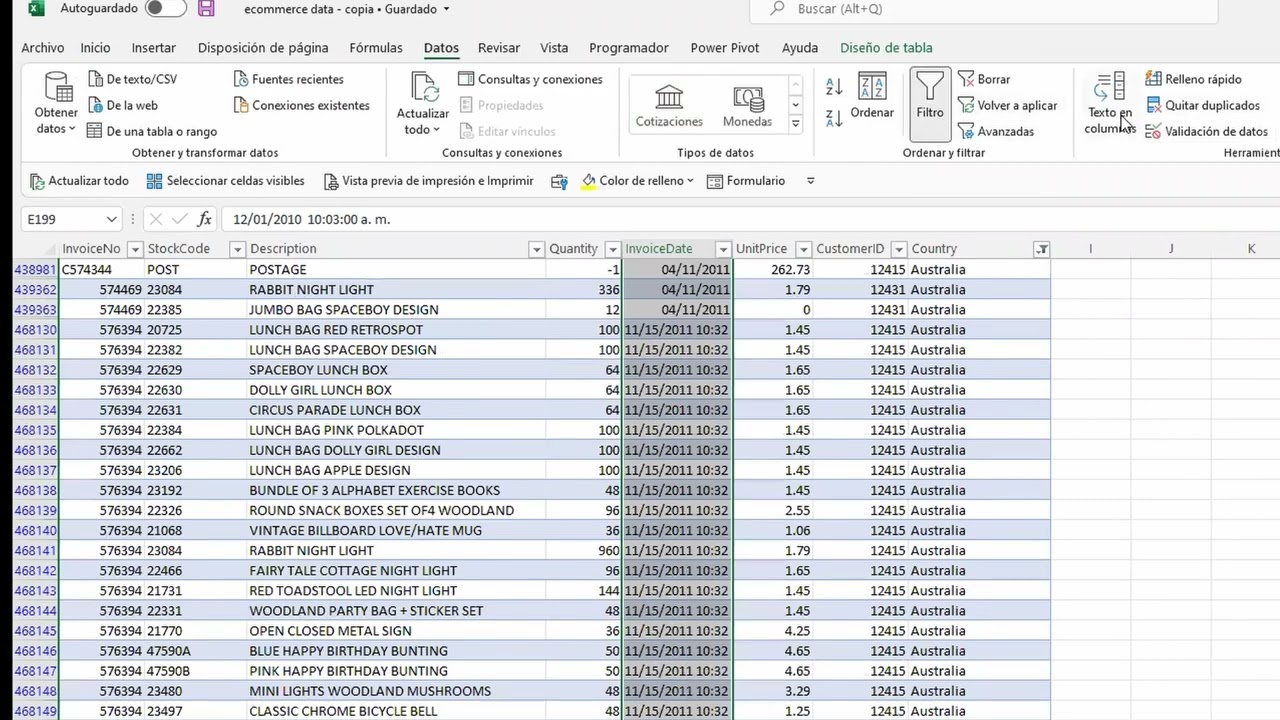Open Avanzadas filter options

pos(996,131)
